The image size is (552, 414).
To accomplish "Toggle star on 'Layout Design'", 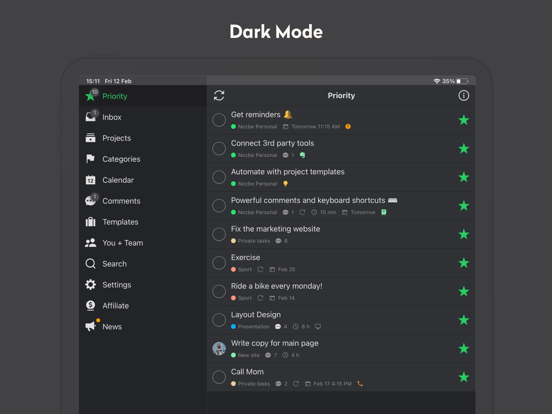I will tap(464, 320).
